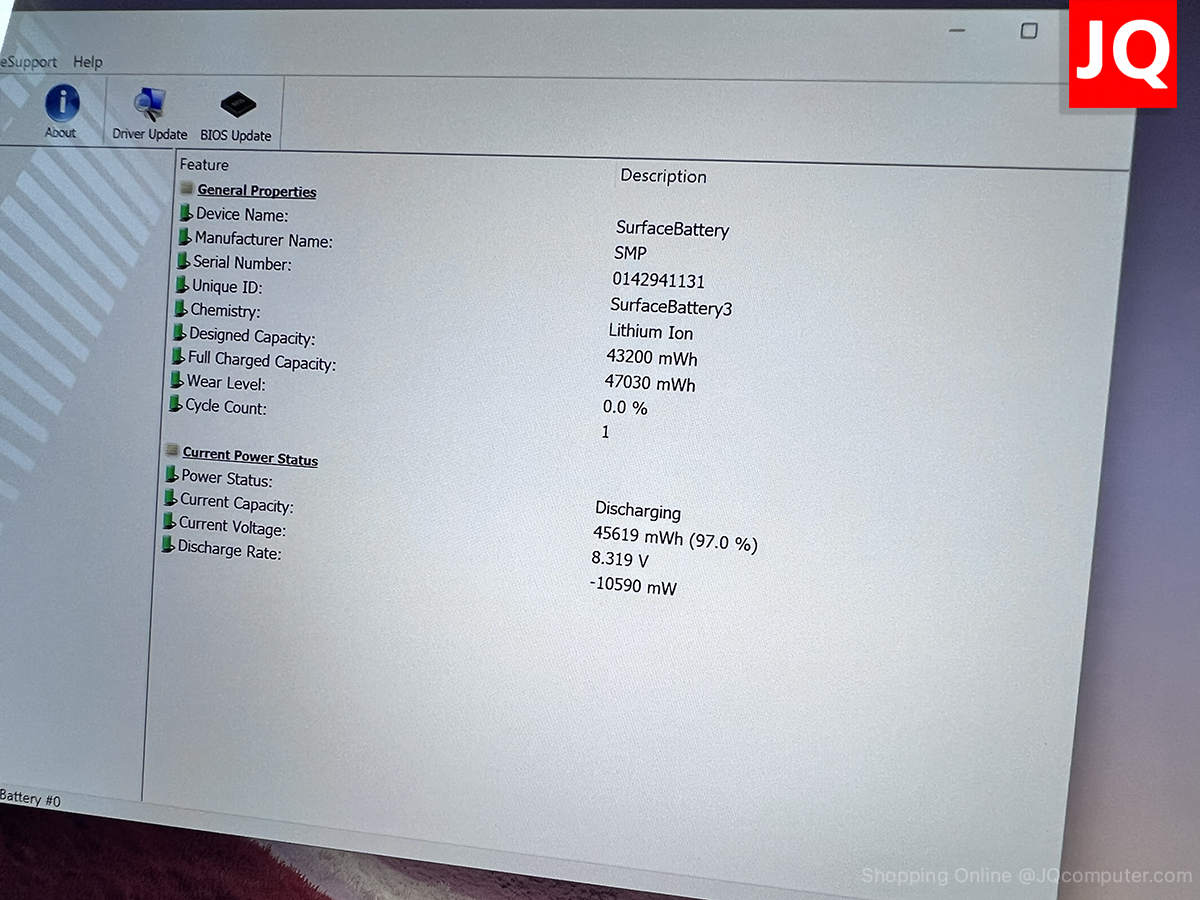This screenshot has height=900, width=1200.
Task: Select the Wear Level label
Action: click(x=226, y=383)
